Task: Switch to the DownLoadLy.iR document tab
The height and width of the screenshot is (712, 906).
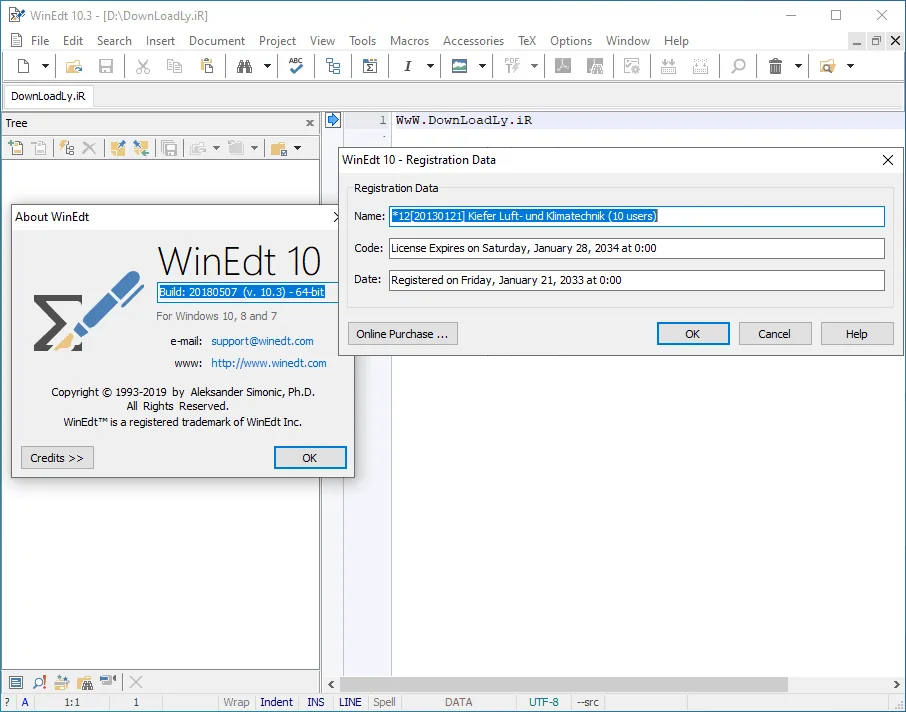Action: [48, 96]
